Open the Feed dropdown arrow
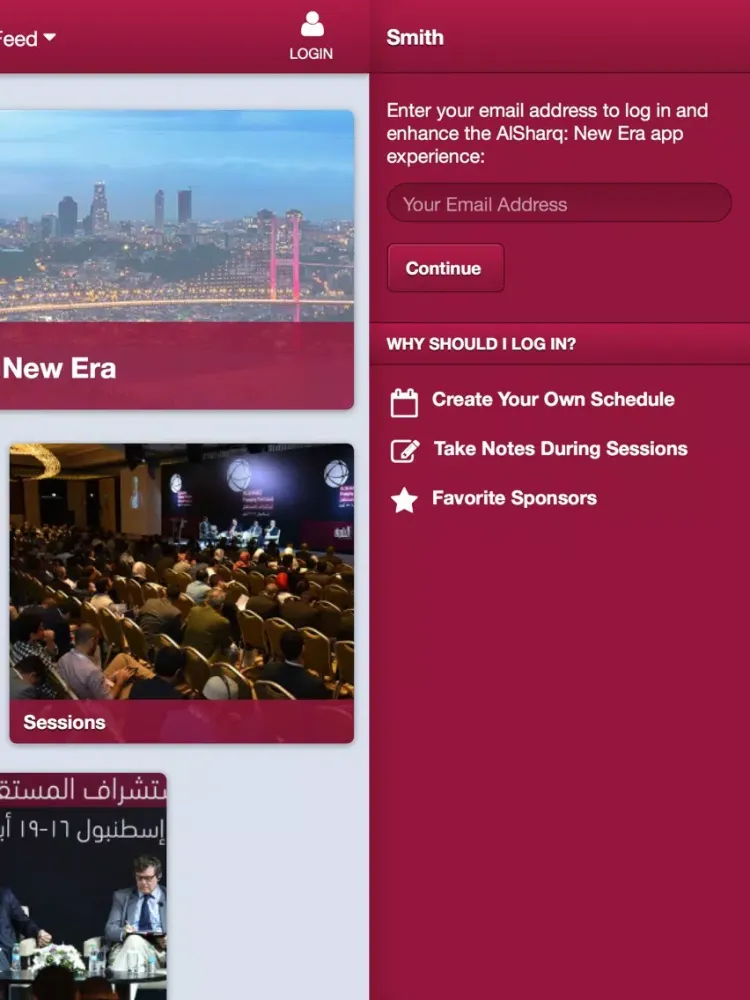 coord(49,38)
